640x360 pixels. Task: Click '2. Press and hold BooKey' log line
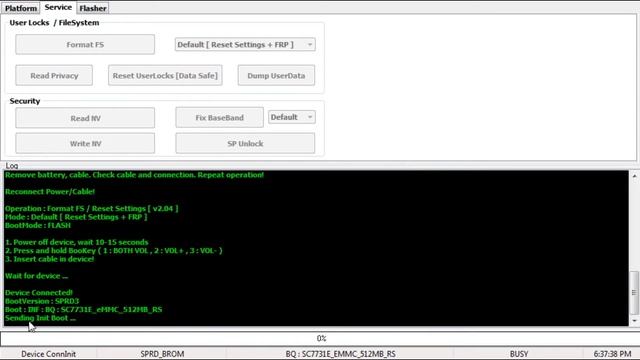pos(113,251)
